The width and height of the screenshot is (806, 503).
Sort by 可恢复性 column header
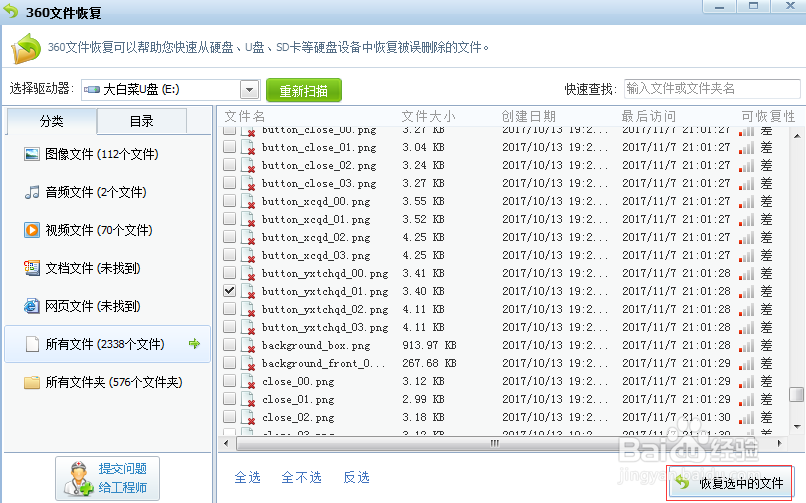pos(768,116)
